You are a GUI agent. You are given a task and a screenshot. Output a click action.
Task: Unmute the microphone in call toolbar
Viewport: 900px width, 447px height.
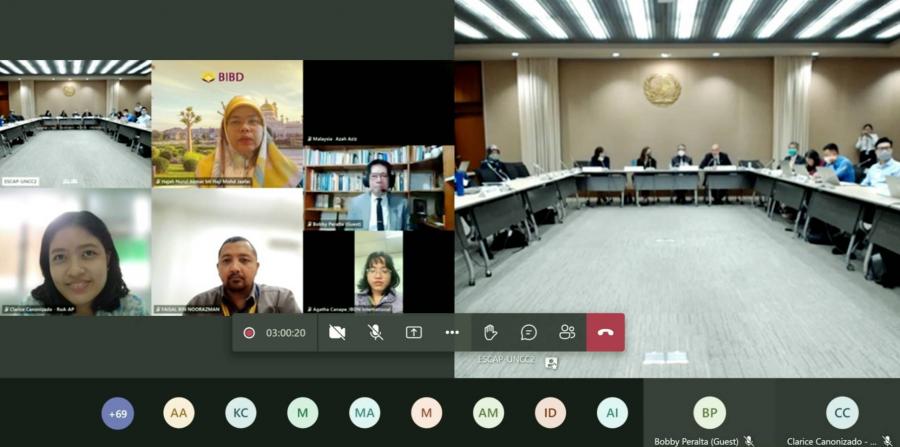[375, 333]
